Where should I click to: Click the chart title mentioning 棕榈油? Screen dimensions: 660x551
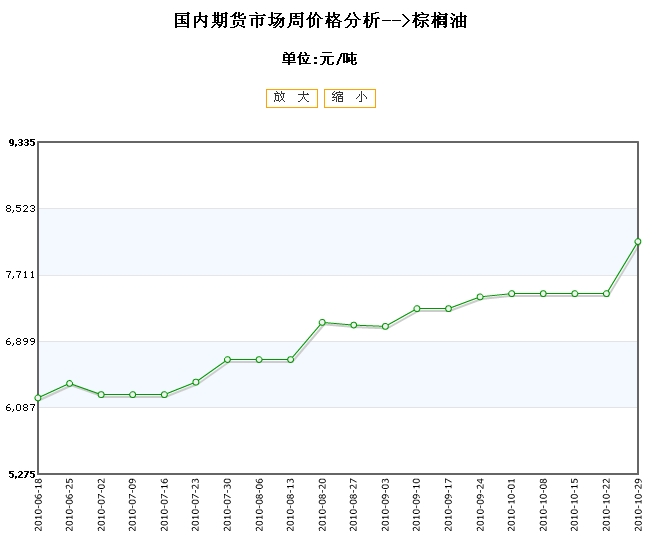tap(320, 21)
